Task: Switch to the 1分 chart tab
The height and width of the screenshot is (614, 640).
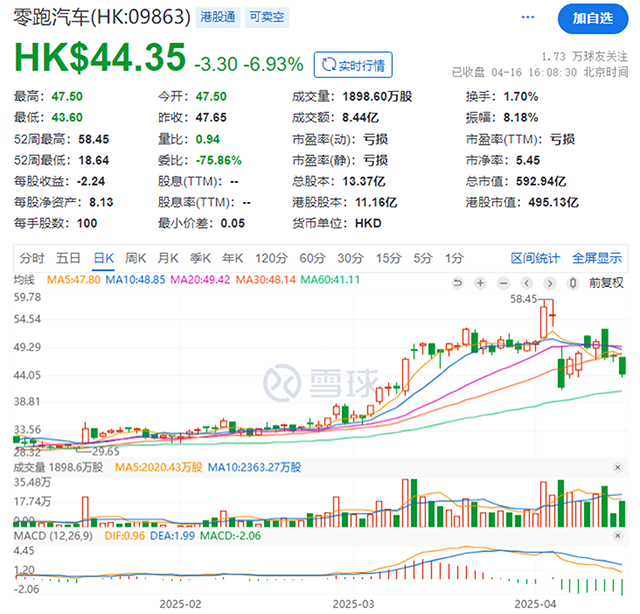Action: click(x=454, y=258)
